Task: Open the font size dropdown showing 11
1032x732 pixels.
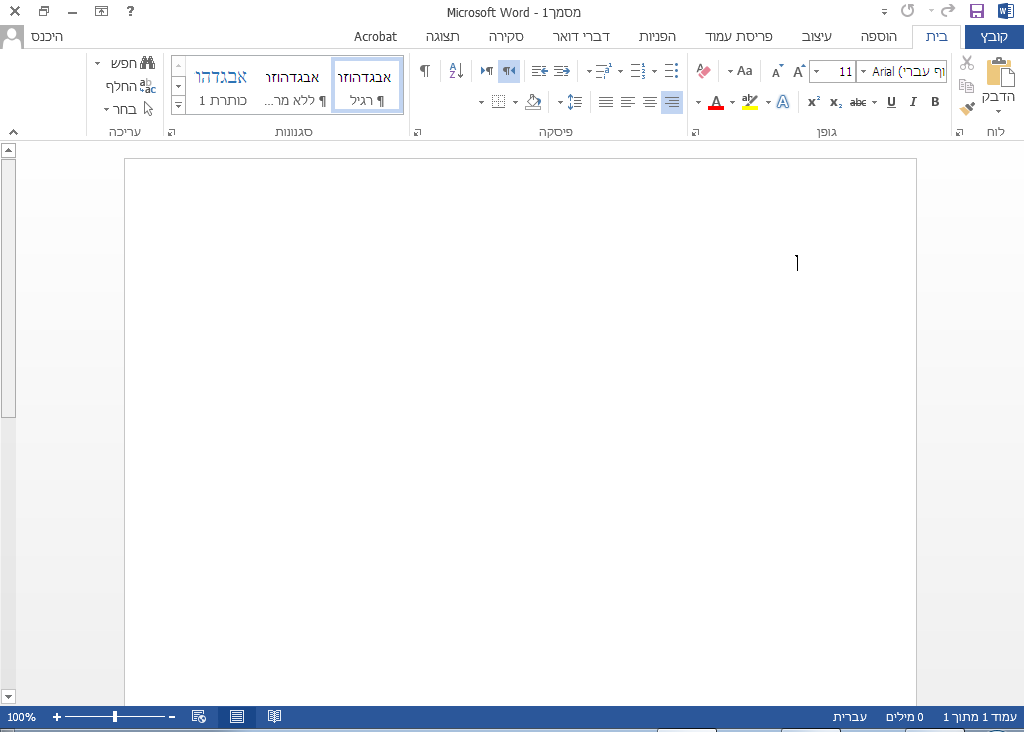Action: click(x=817, y=72)
